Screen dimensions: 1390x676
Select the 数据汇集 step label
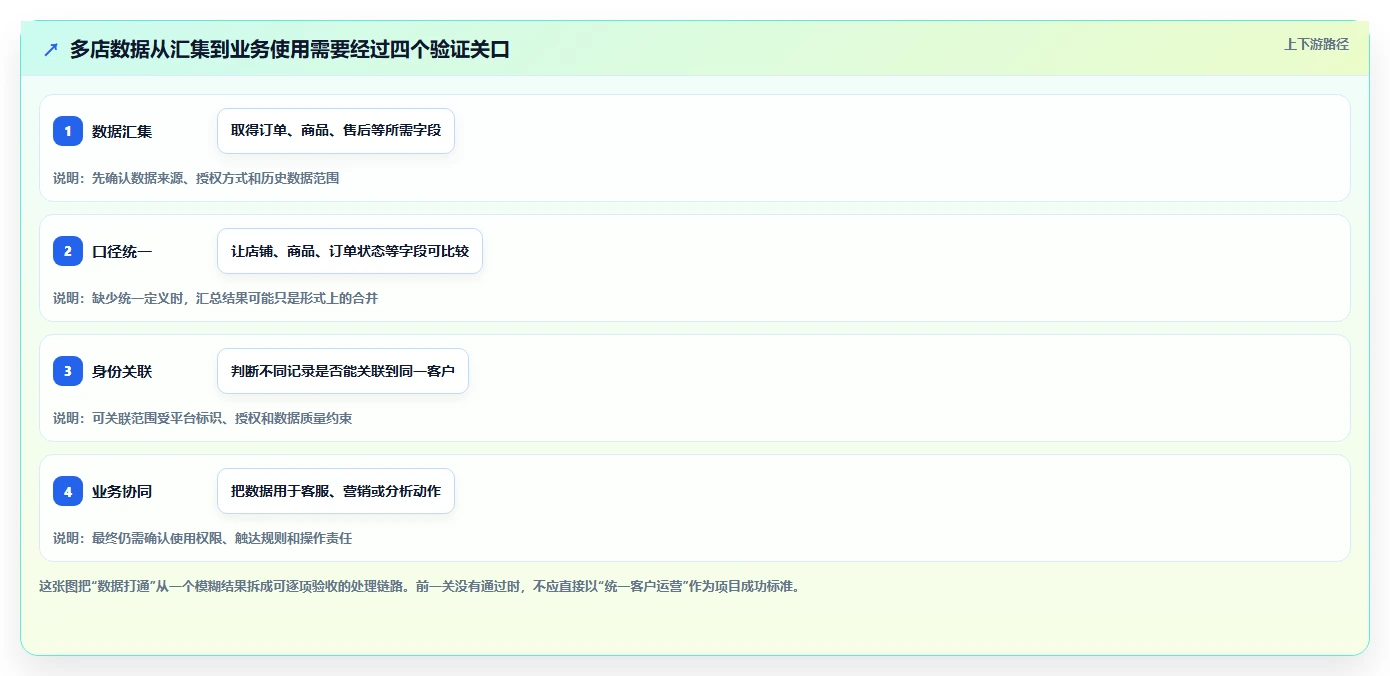pyautogui.click(x=122, y=131)
